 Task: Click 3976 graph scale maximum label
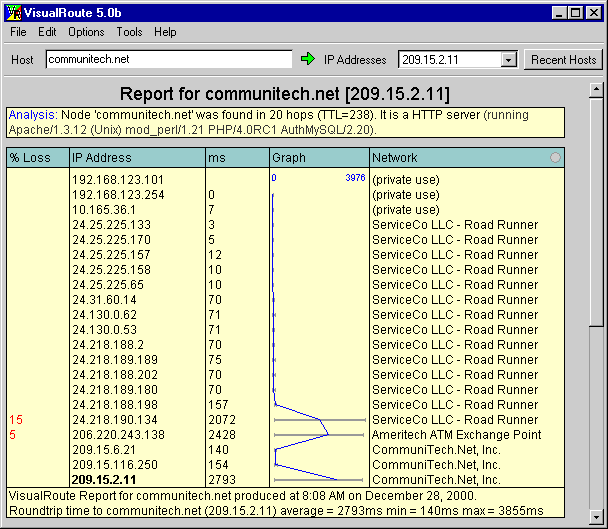(355, 178)
